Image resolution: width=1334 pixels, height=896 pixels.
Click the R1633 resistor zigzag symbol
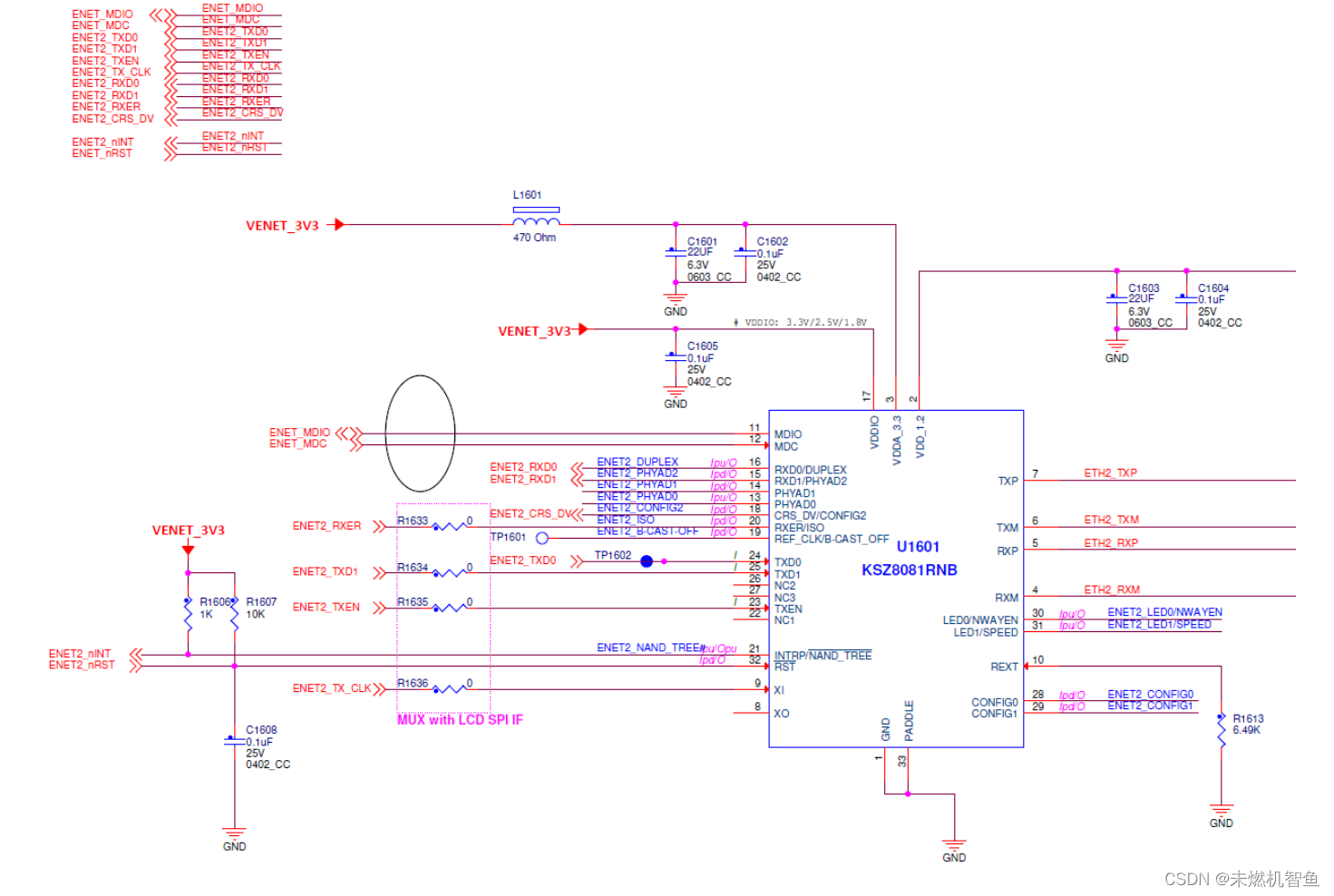click(448, 526)
